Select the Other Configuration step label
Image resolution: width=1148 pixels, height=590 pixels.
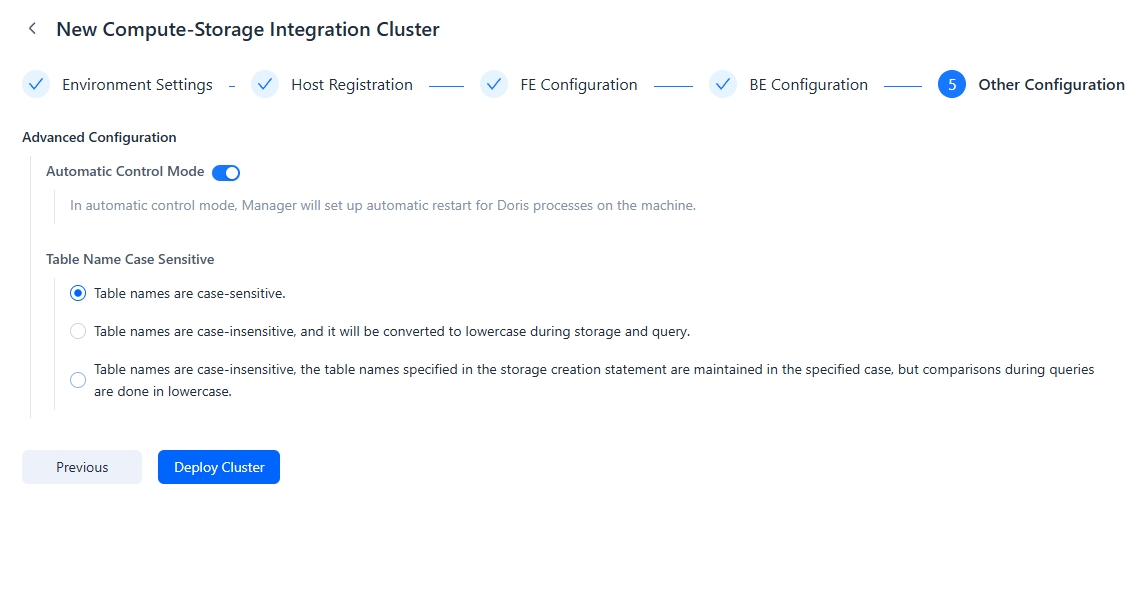pyautogui.click(x=1051, y=84)
